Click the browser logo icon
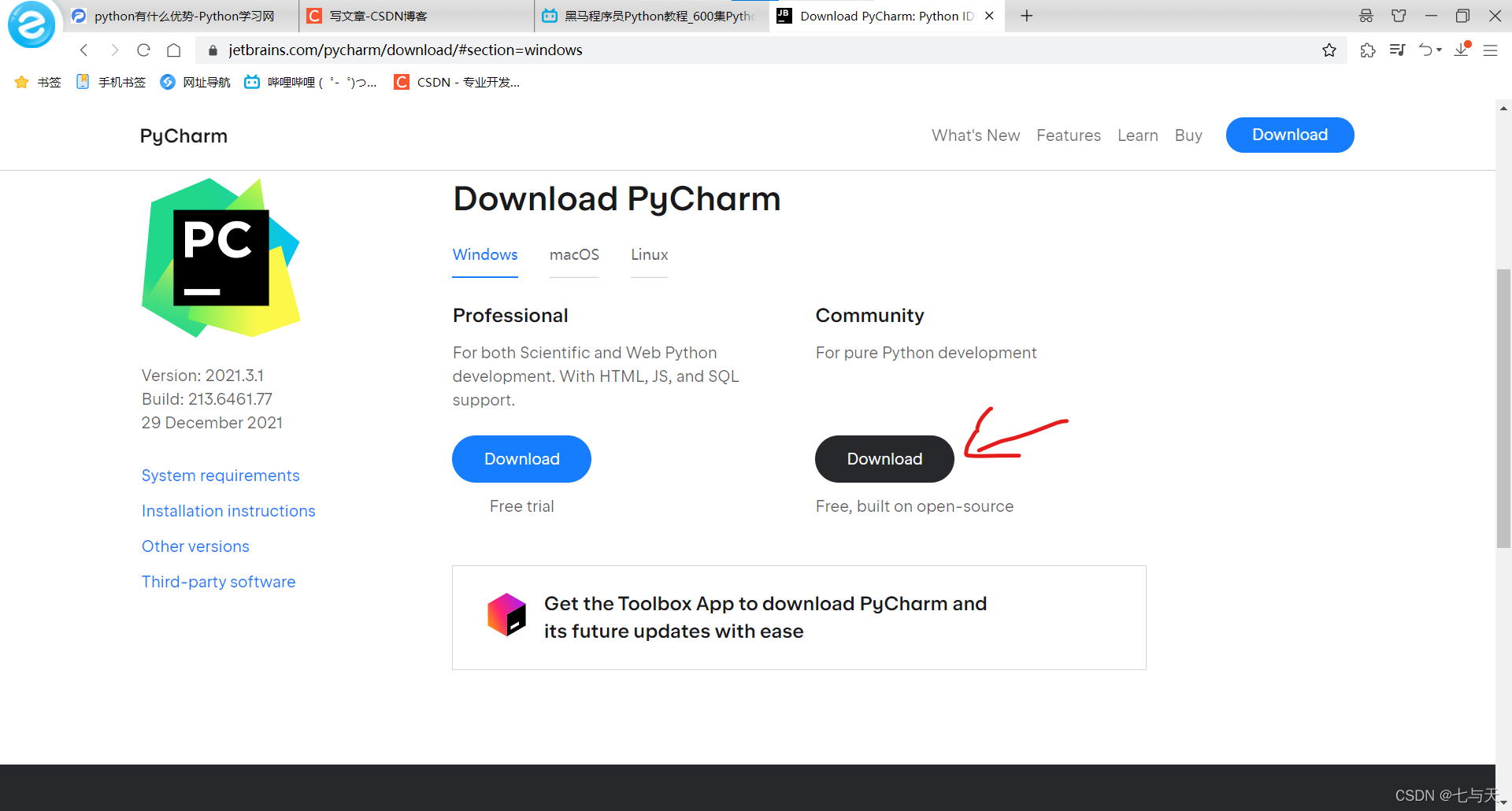Image resolution: width=1512 pixels, height=811 pixels. pyautogui.click(x=31, y=24)
